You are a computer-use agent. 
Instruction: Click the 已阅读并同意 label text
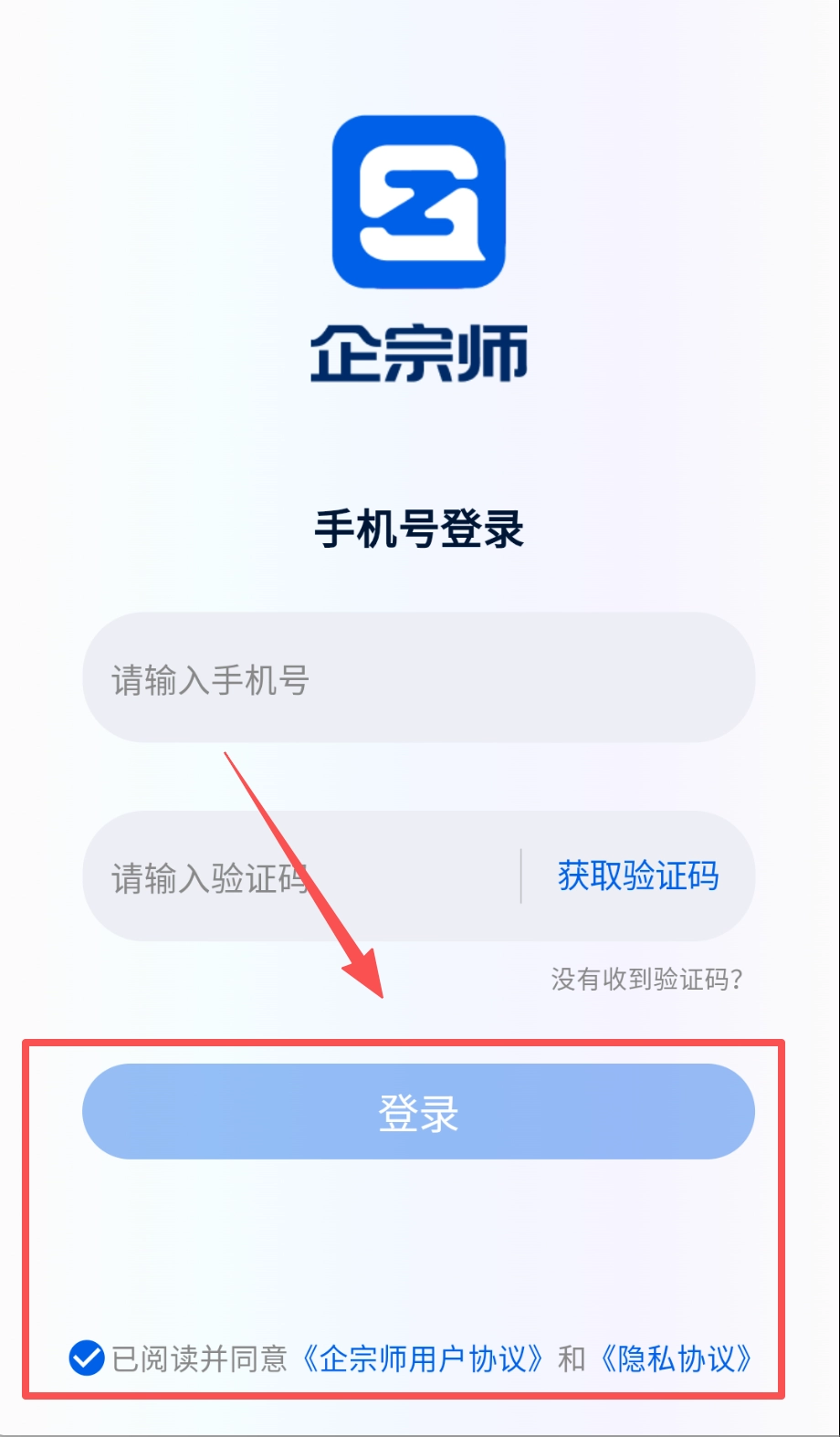click(199, 1359)
